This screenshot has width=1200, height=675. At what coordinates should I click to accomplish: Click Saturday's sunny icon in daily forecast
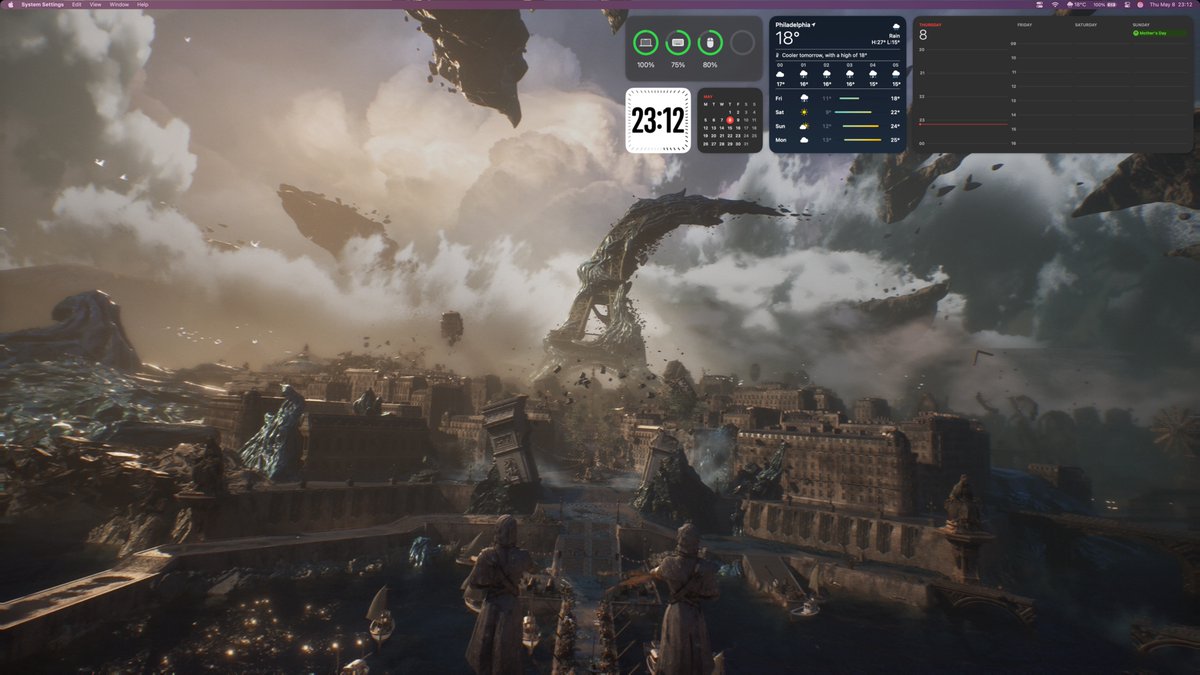[804, 112]
